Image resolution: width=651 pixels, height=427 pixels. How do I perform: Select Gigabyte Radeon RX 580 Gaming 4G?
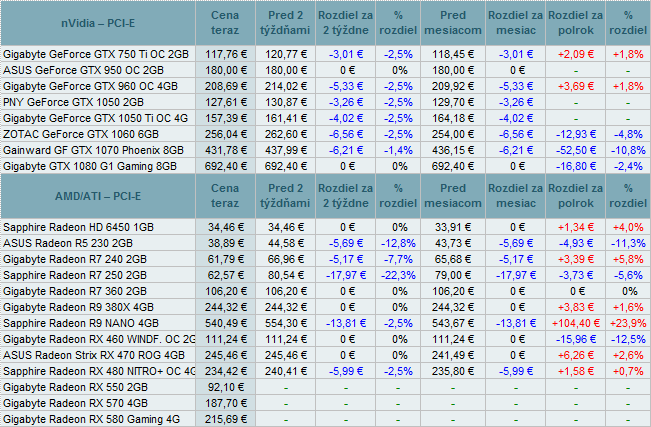(91, 419)
